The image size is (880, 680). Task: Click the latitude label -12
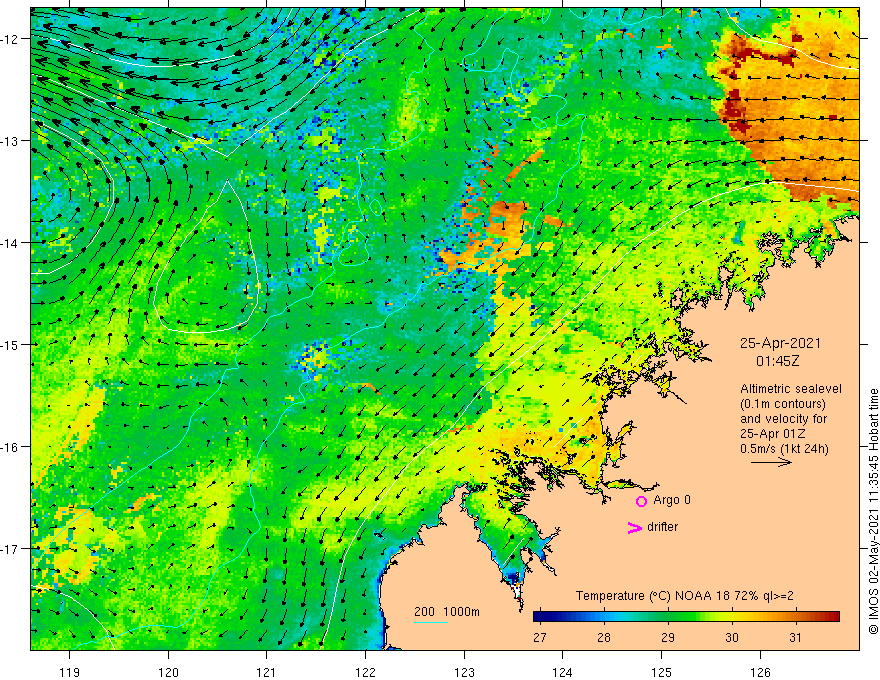point(12,39)
